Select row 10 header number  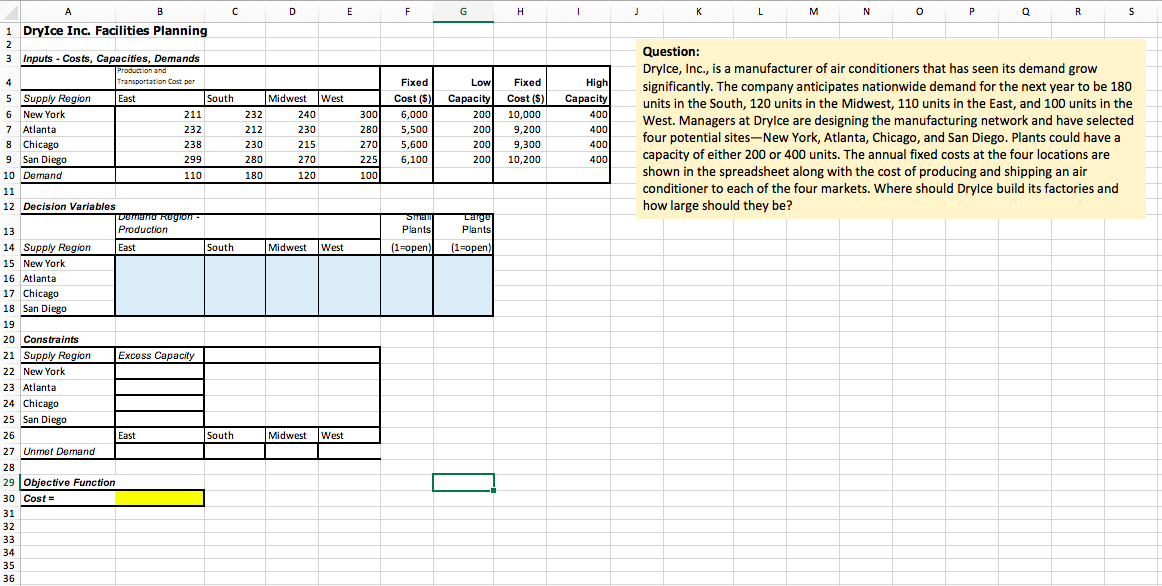click(x=10, y=176)
